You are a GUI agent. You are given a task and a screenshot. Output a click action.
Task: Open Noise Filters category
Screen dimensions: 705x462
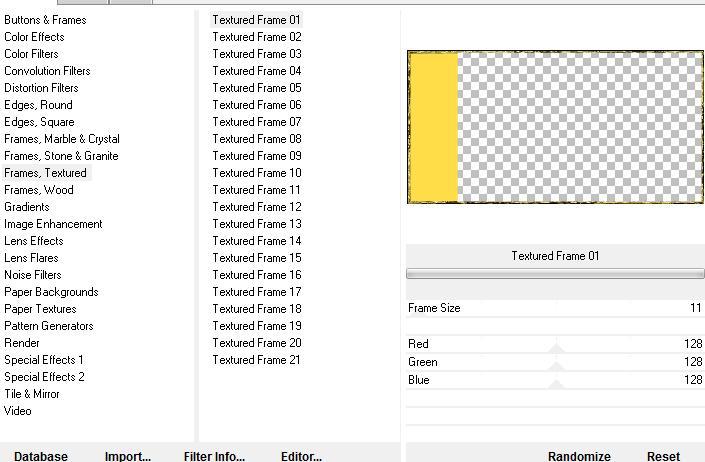(32, 275)
